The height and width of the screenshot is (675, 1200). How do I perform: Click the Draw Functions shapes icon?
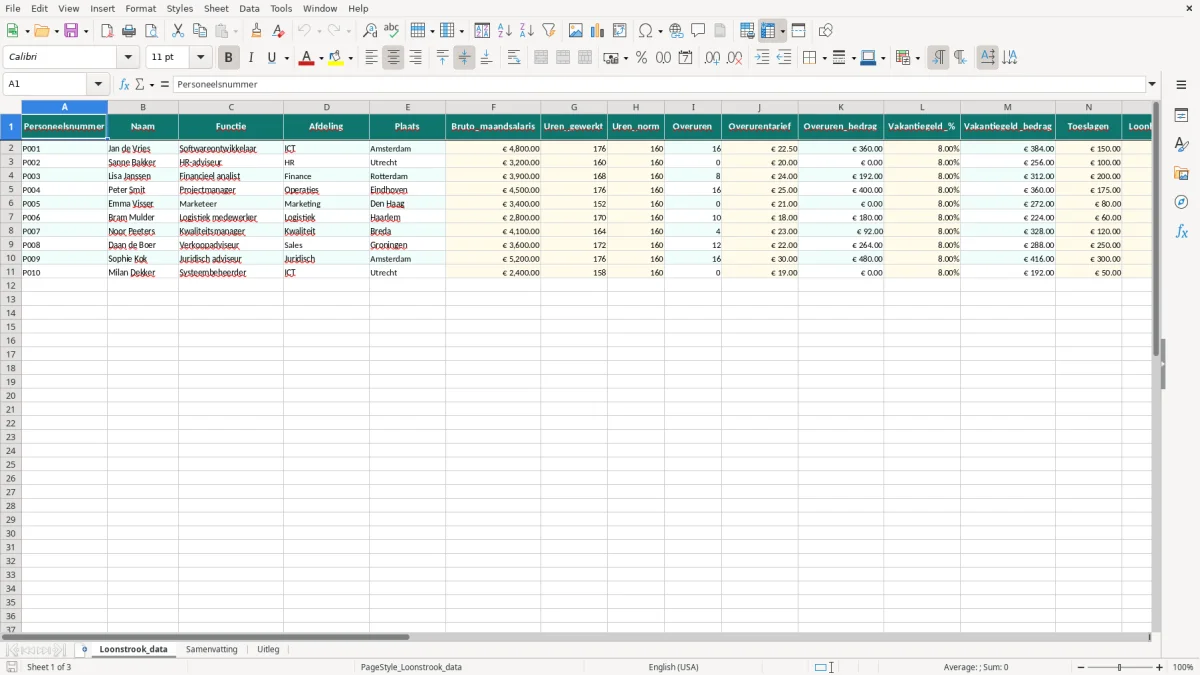(826, 31)
